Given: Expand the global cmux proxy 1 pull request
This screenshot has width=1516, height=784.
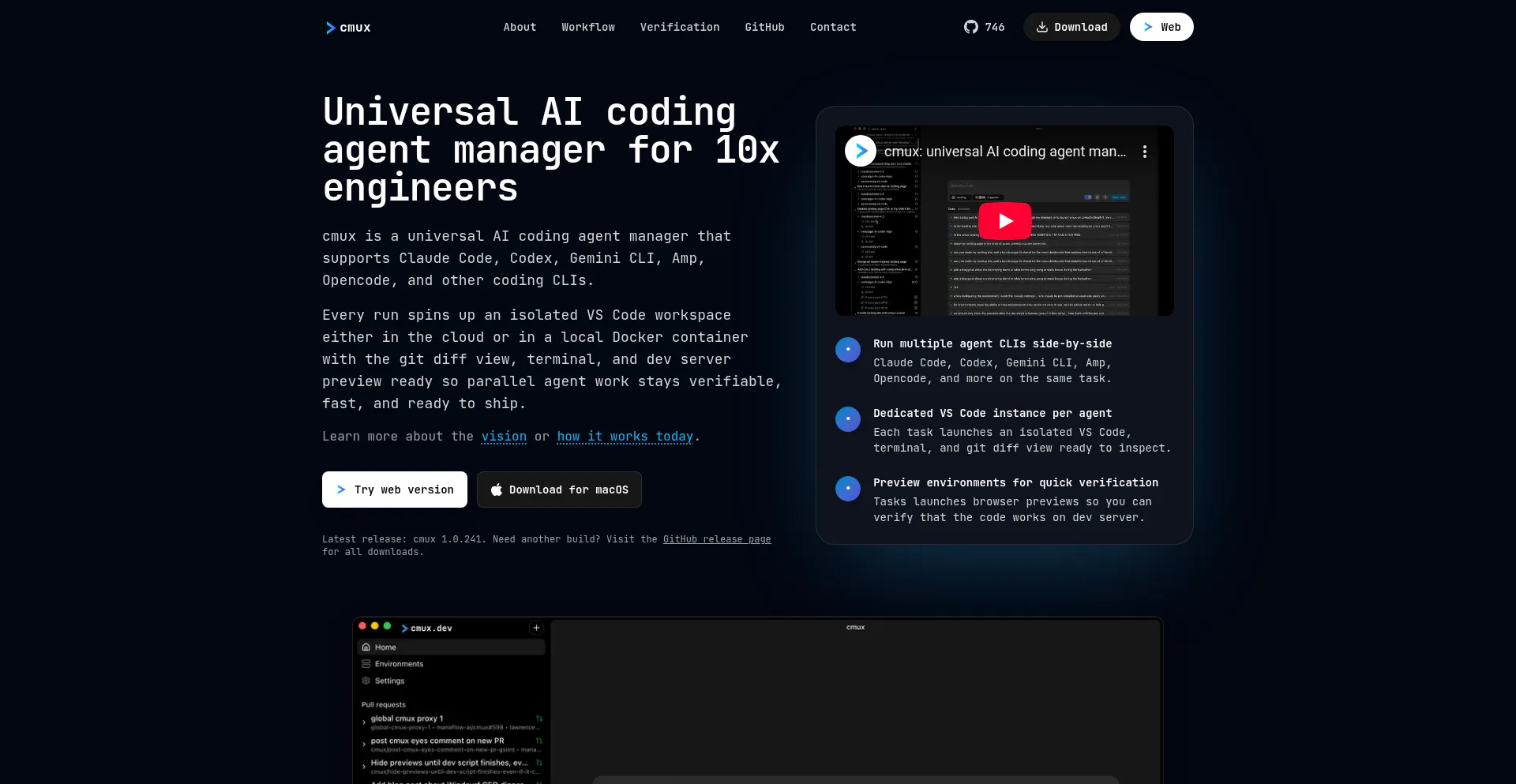Looking at the screenshot, I should click(x=365, y=722).
